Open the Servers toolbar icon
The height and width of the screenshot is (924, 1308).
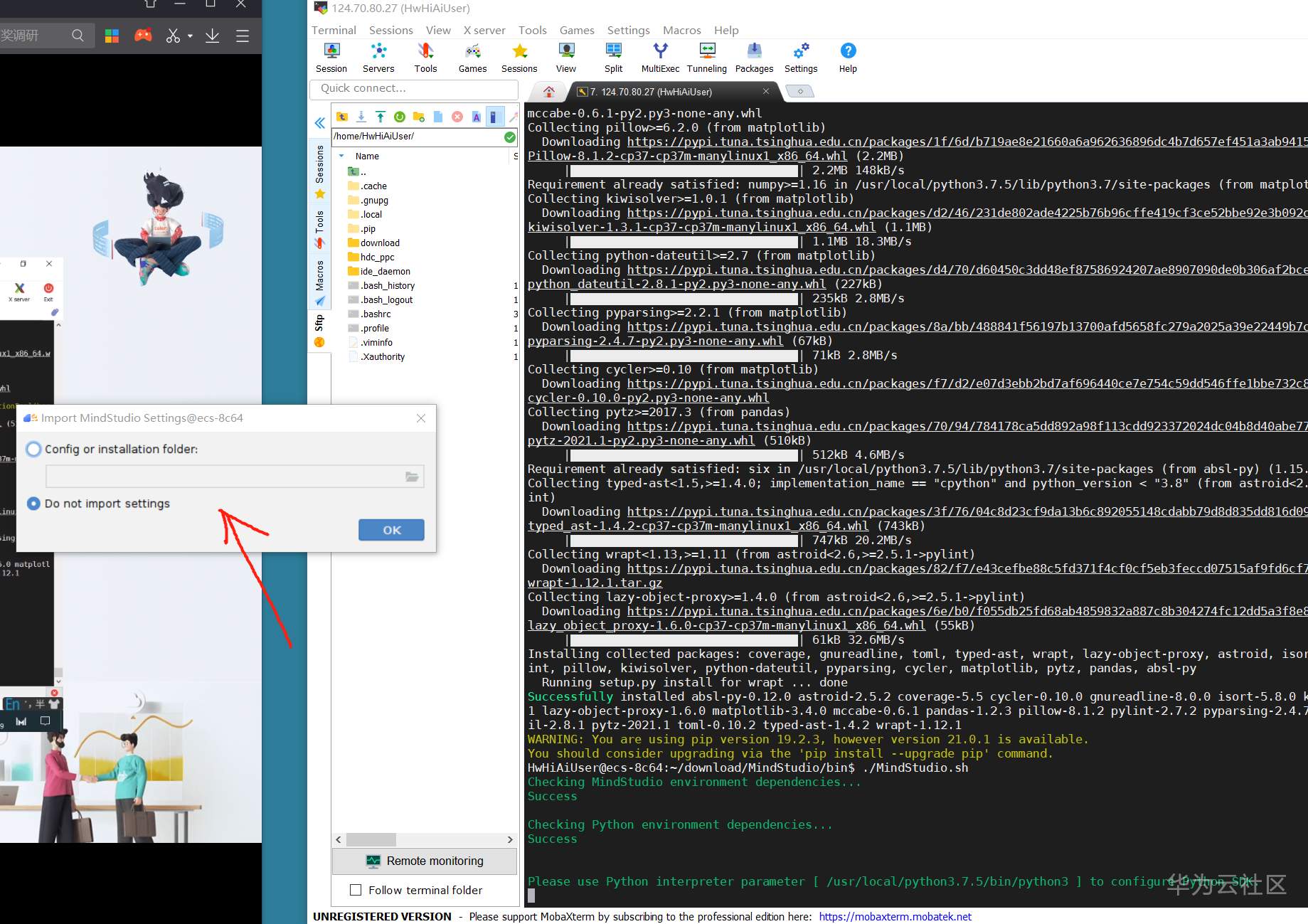coord(378,58)
